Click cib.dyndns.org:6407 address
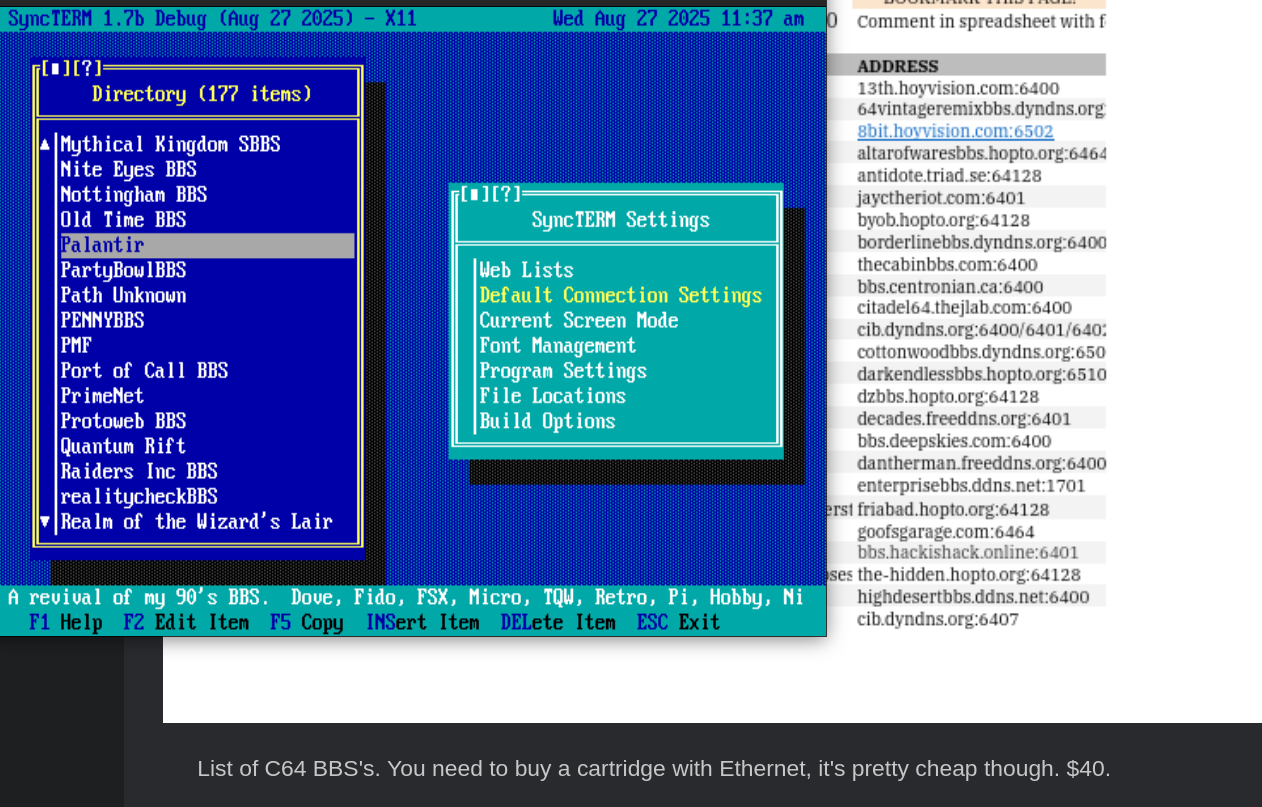 938,619
